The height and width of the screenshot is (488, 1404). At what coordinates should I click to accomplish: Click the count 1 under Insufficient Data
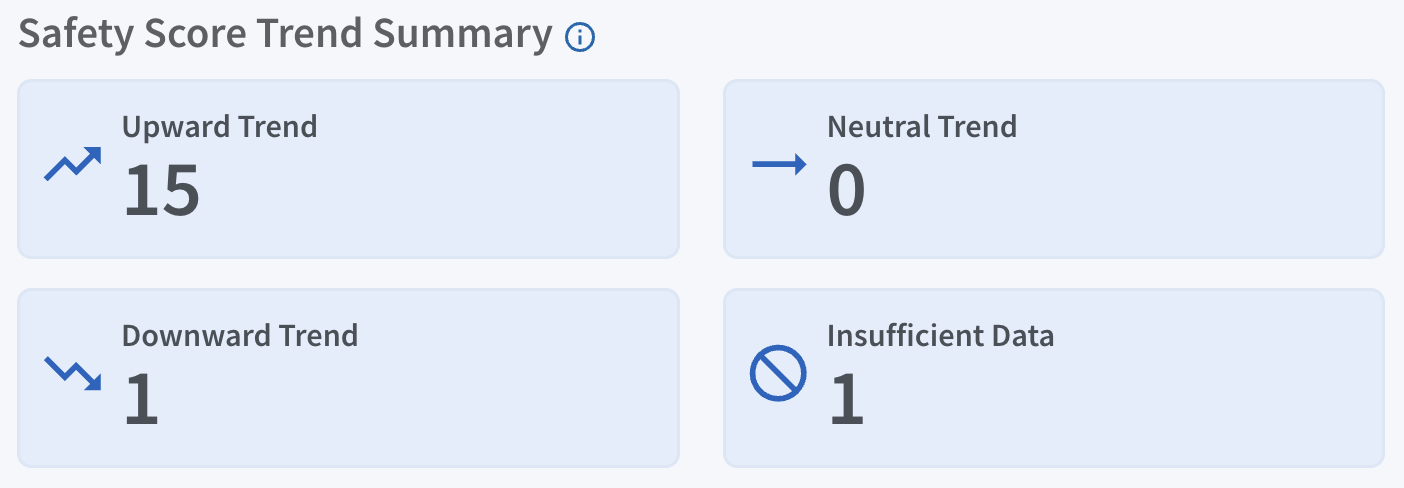pos(846,399)
